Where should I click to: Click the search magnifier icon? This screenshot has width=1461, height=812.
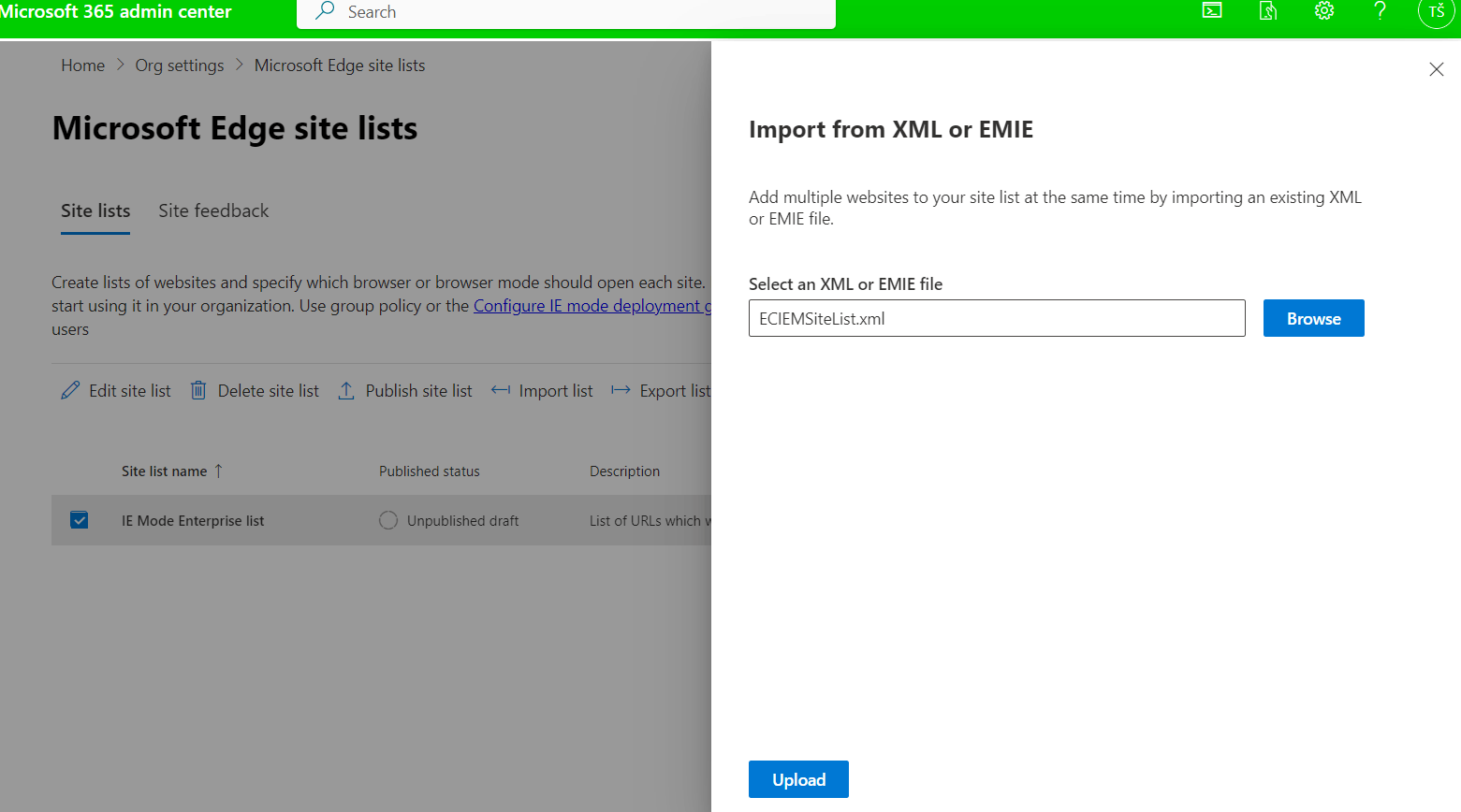point(325,11)
